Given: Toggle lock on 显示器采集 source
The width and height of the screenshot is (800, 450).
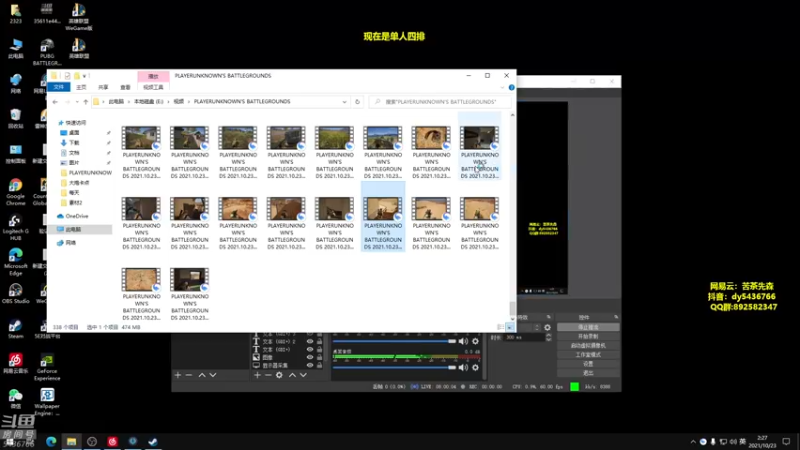Looking at the screenshot, I should click(319, 365).
